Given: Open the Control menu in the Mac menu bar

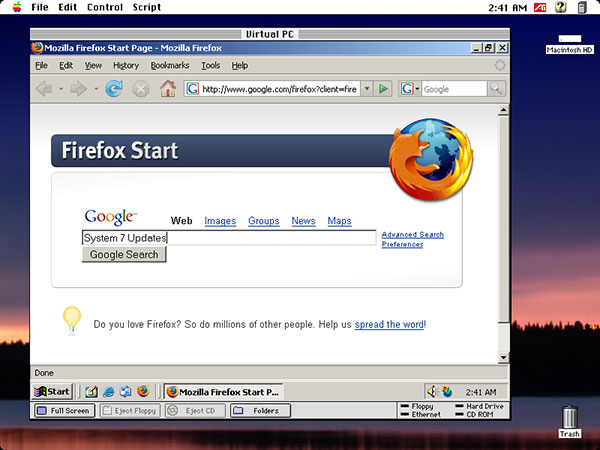Looking at the screenshot, I should [105, 7].
